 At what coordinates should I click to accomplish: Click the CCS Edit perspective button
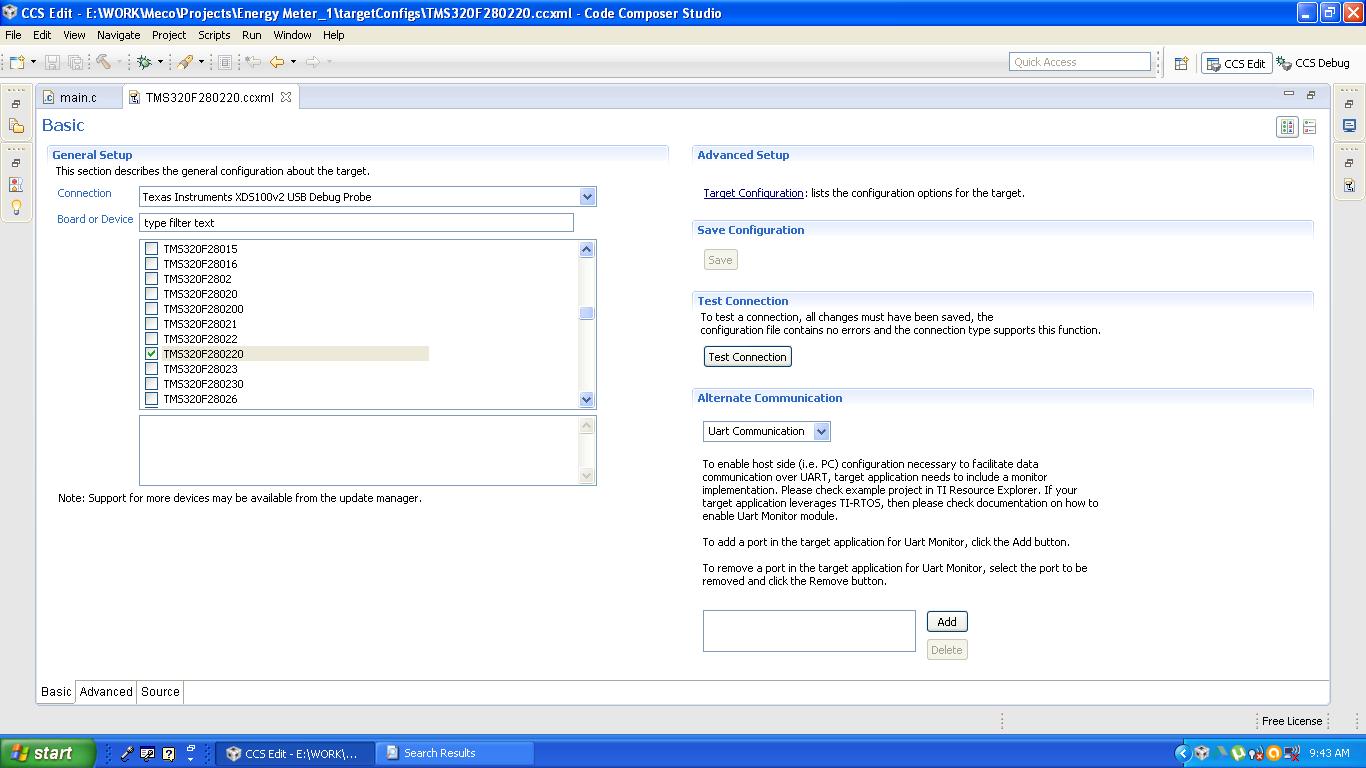pyautogui.click(x=1236, y=63)
